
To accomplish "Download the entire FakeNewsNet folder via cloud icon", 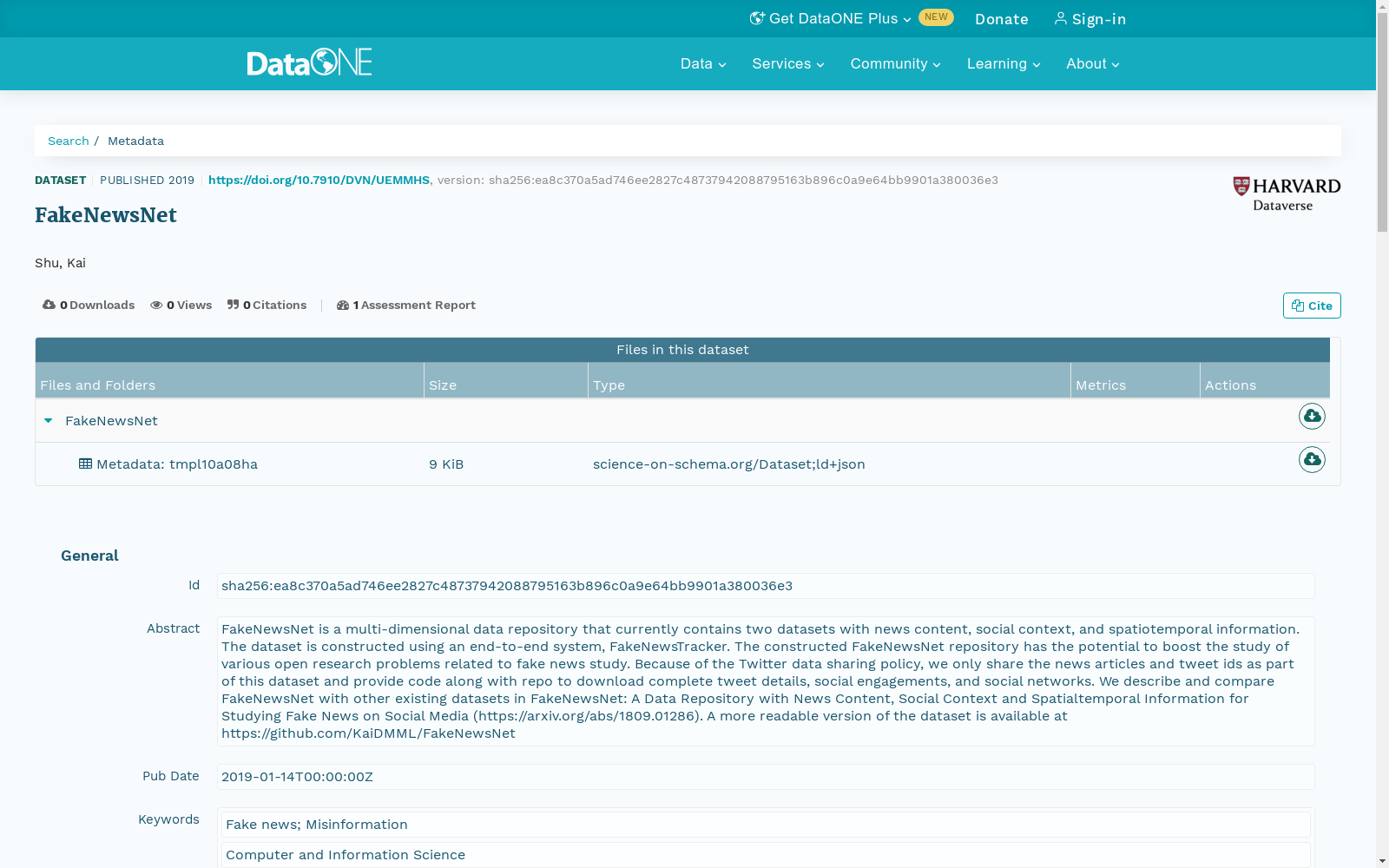I will pyautogui.click(x=1312, y=417).
